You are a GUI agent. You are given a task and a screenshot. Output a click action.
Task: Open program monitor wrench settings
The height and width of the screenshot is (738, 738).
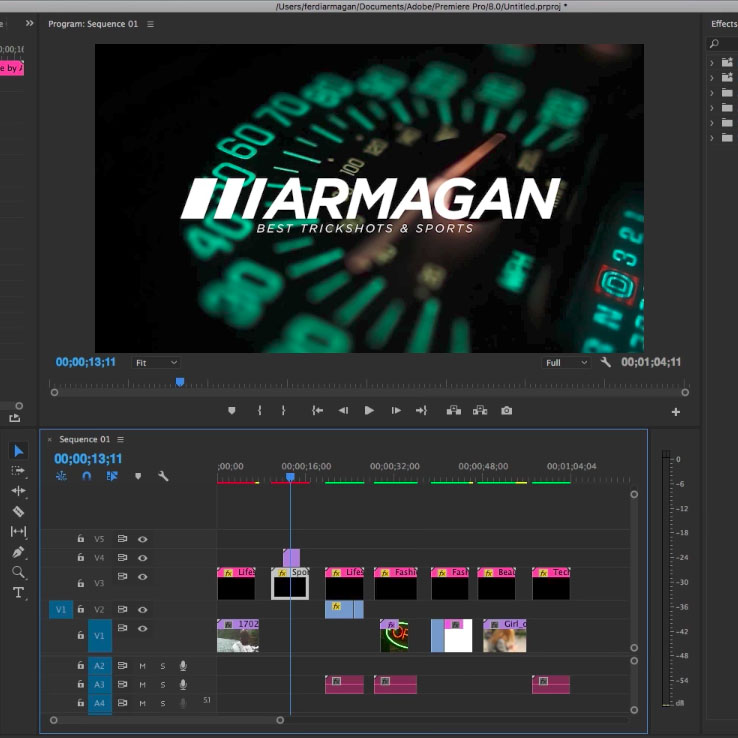pos(606,362)
